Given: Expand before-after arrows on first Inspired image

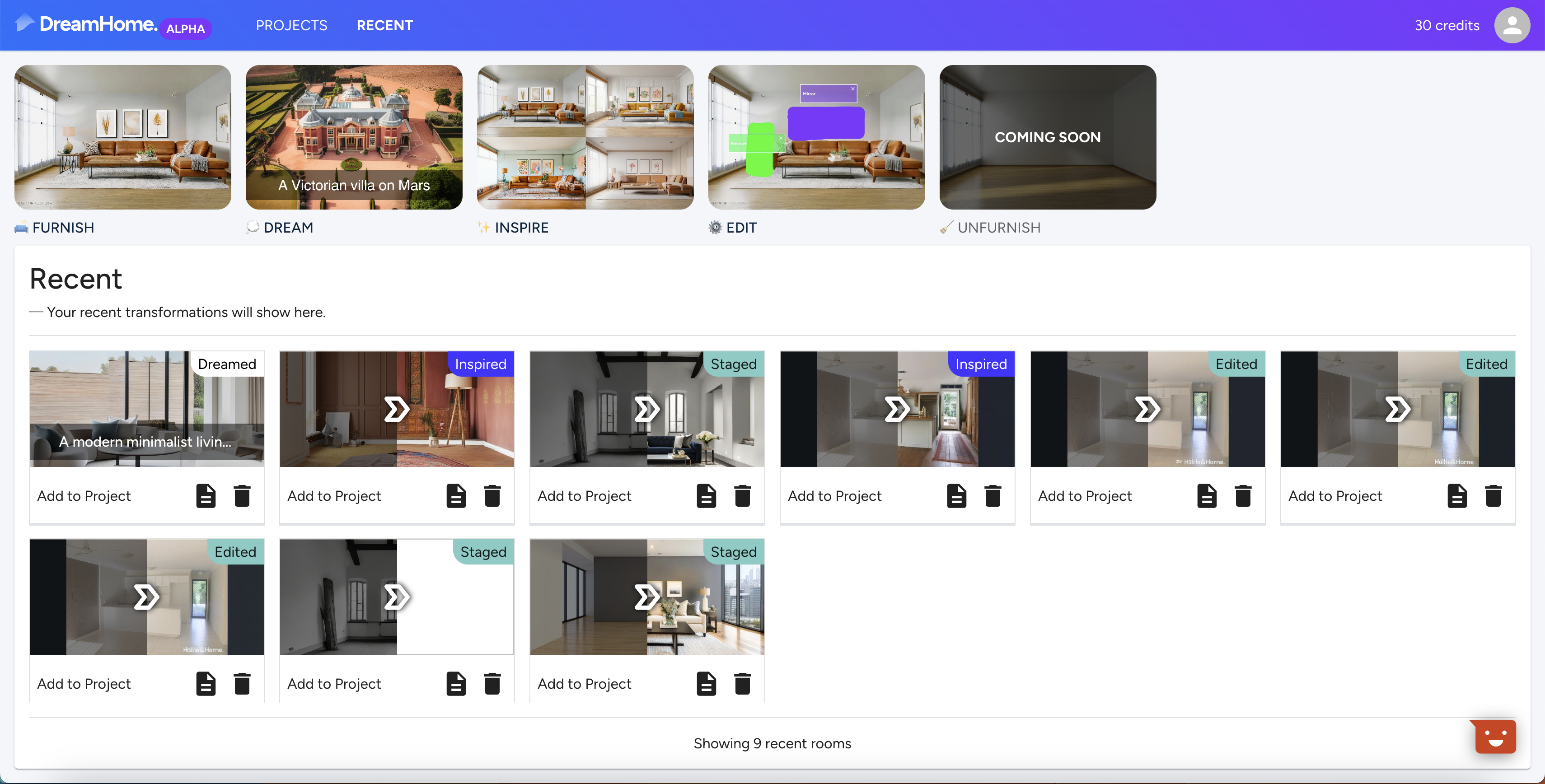Looking at the screenshot, I should 397,409.
